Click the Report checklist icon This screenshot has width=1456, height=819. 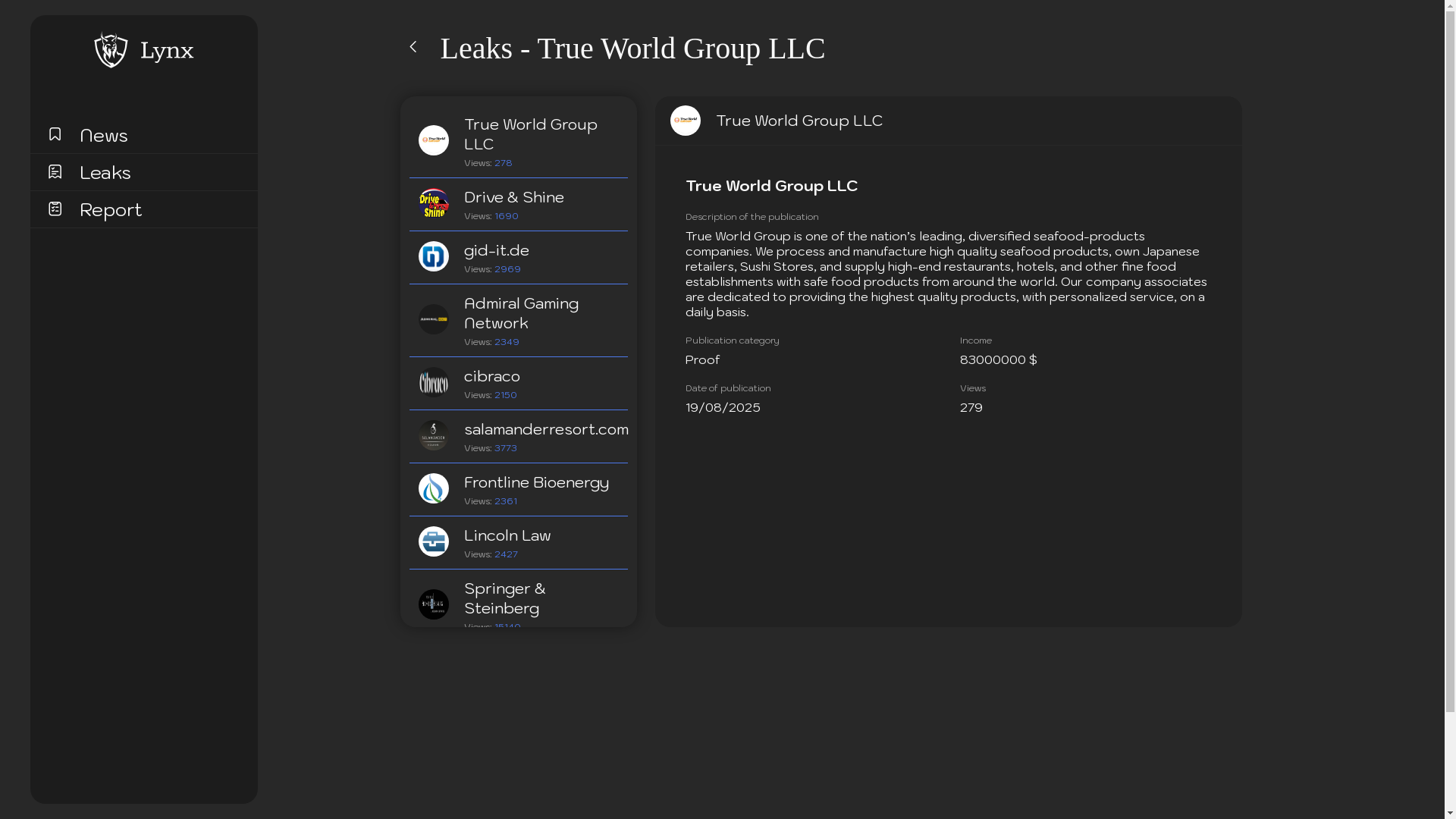coord(55,209)
